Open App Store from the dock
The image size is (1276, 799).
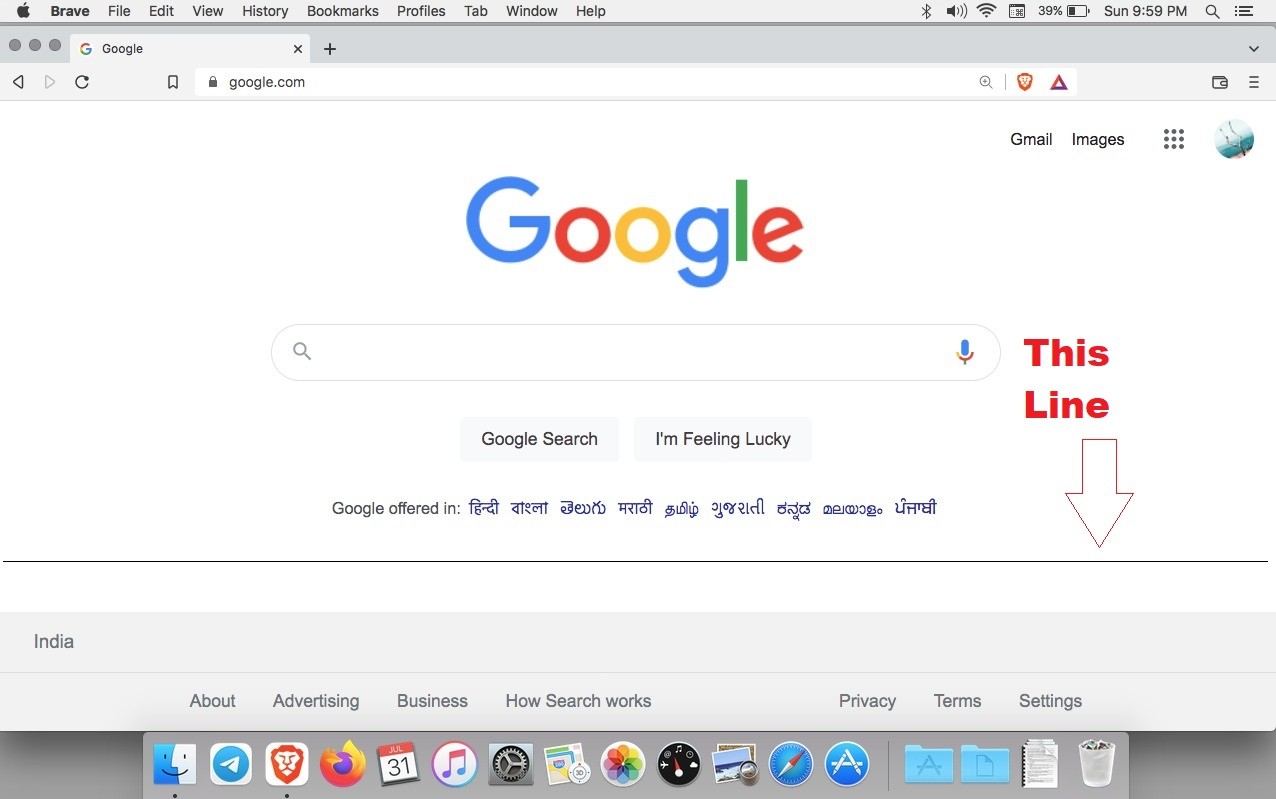click(x=847, y=765)
